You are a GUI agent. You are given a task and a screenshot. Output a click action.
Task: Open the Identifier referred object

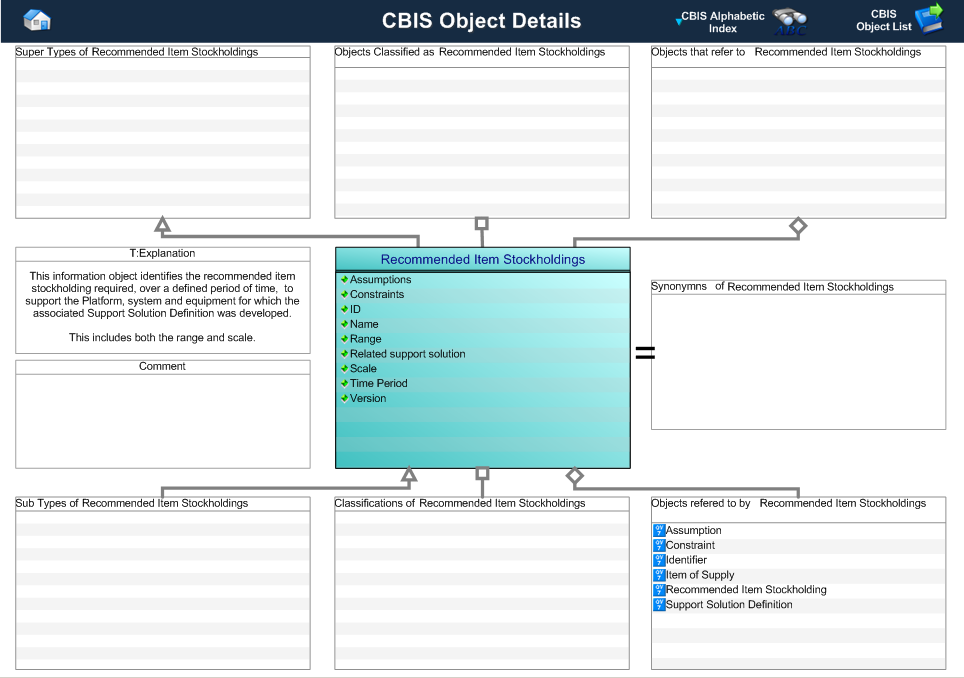tap(686, 559)
